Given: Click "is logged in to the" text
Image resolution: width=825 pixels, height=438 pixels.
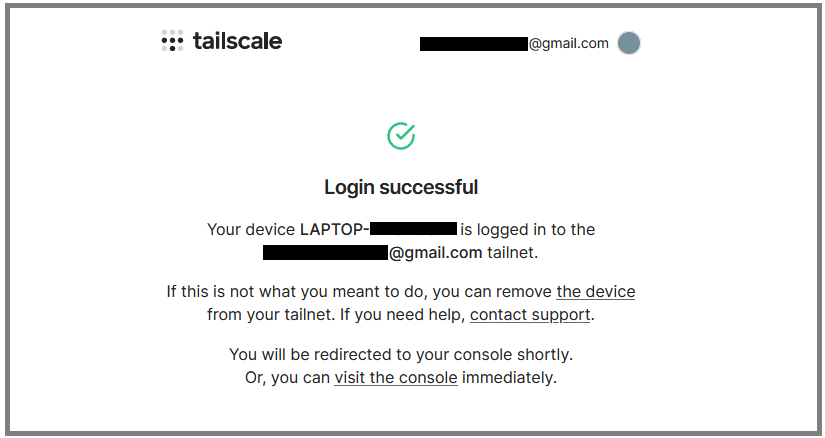Looking at the screenshot, I should [528, 230].
